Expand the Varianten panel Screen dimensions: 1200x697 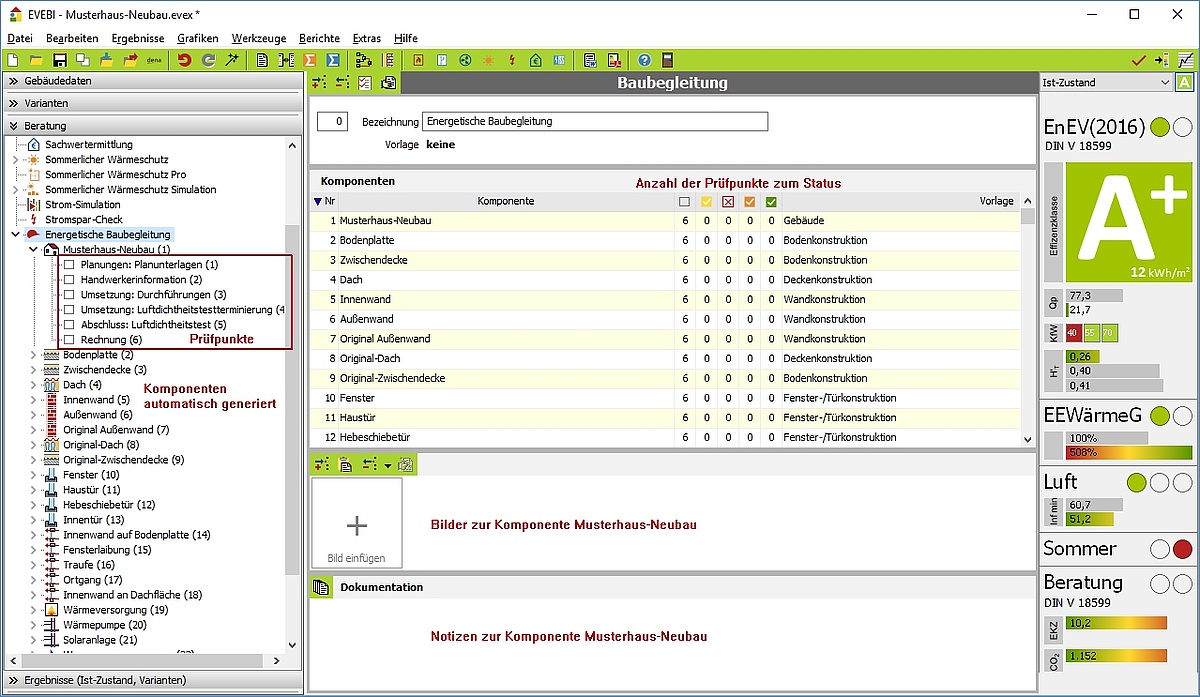[151, 103]
